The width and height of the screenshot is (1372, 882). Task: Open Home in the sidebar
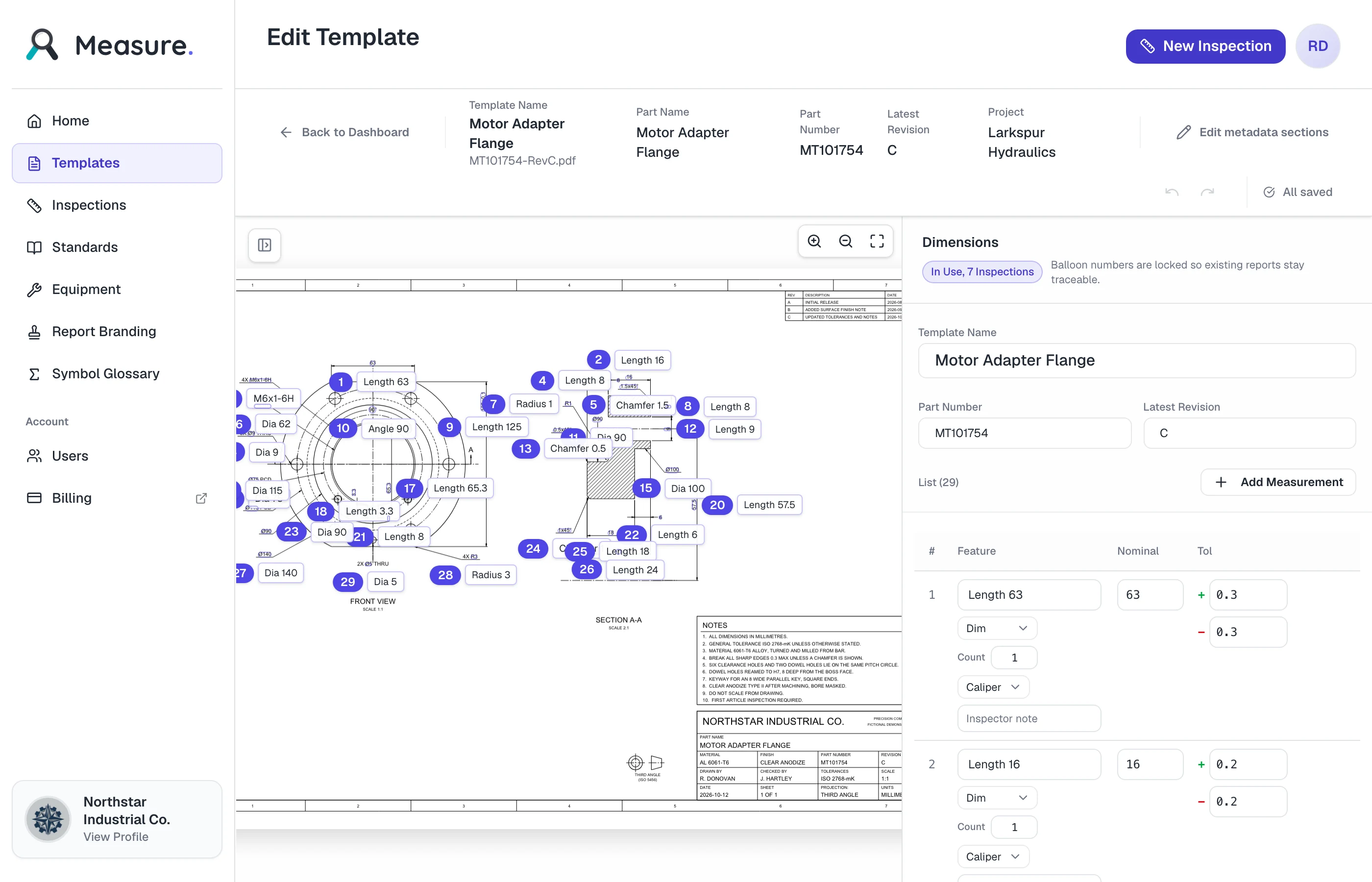click(117, 121)
